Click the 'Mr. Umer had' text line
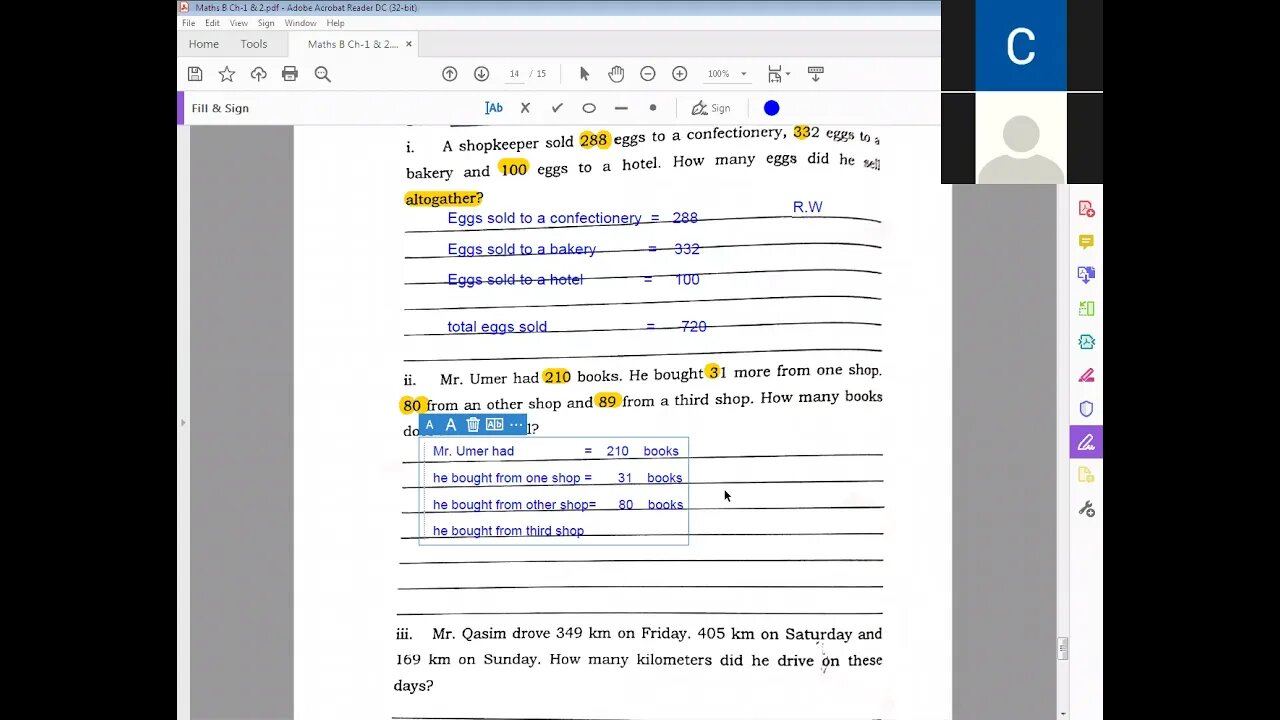The image size is (1280, 720). (x=473, y=451)
